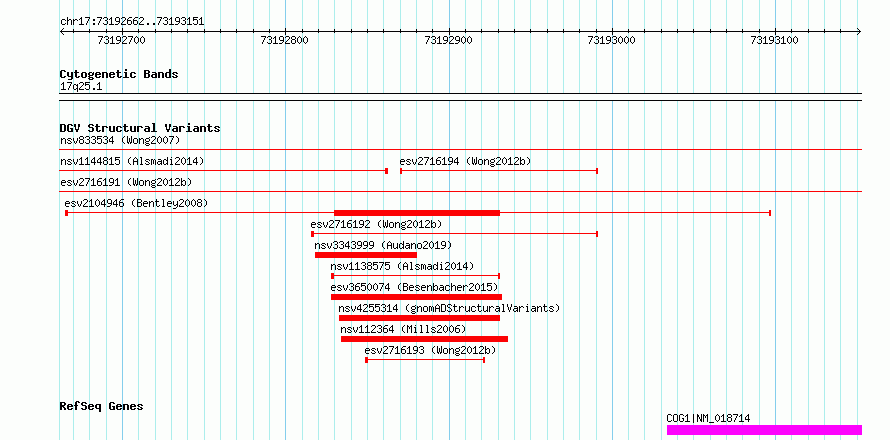Click the esv2716193 thin variant line

tap(425, 360)
